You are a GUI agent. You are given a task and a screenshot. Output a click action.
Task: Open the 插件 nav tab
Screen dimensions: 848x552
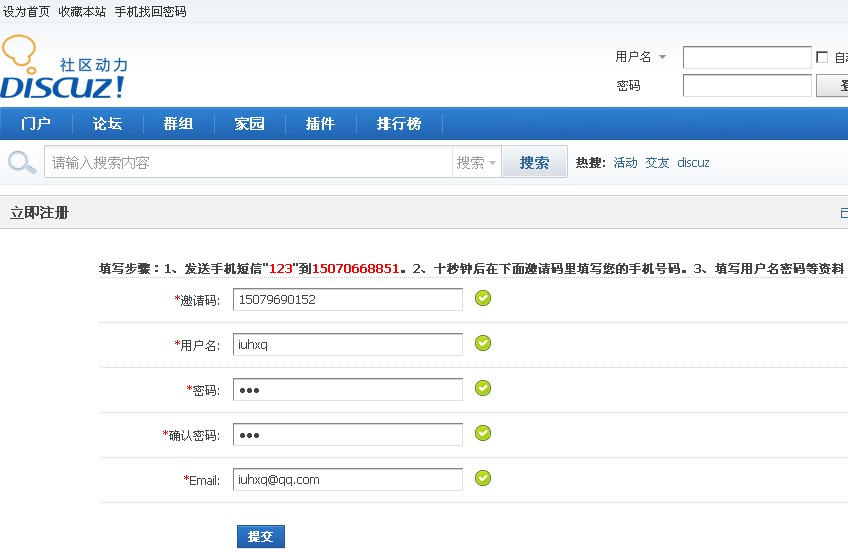pyautogui.click(x=320, y=124)
